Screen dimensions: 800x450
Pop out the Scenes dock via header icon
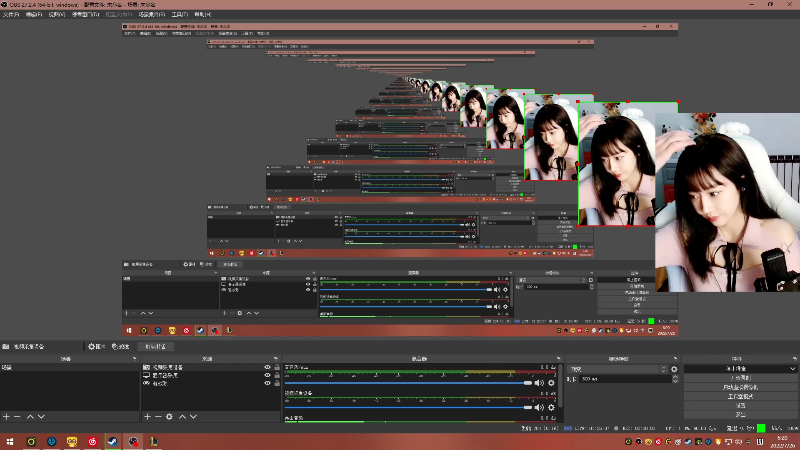coord(135,359)
